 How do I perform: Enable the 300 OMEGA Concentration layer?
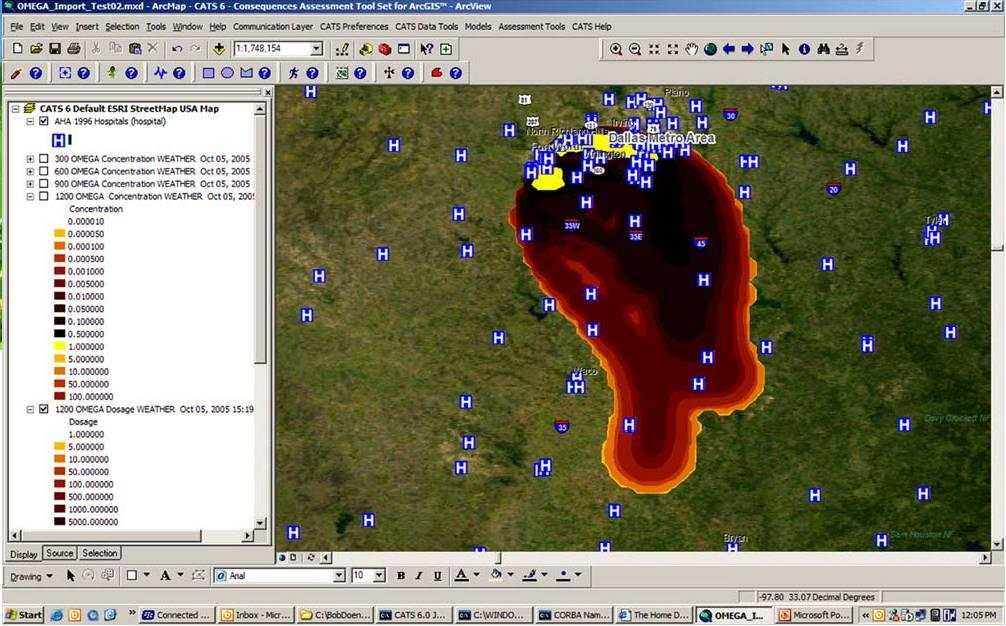click(x=44, y=158)
